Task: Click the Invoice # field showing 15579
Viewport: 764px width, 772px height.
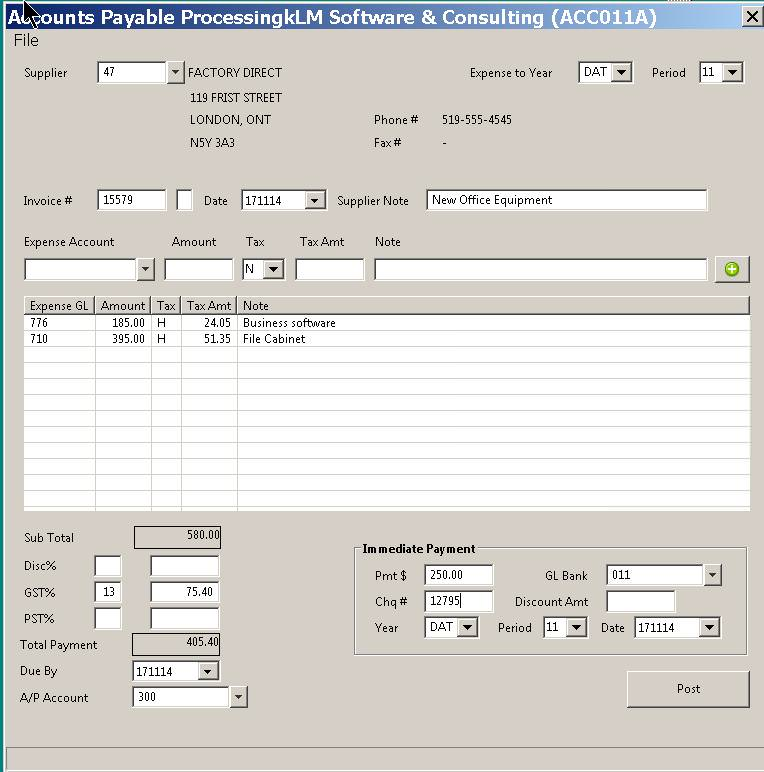Action: coord(131,200)
